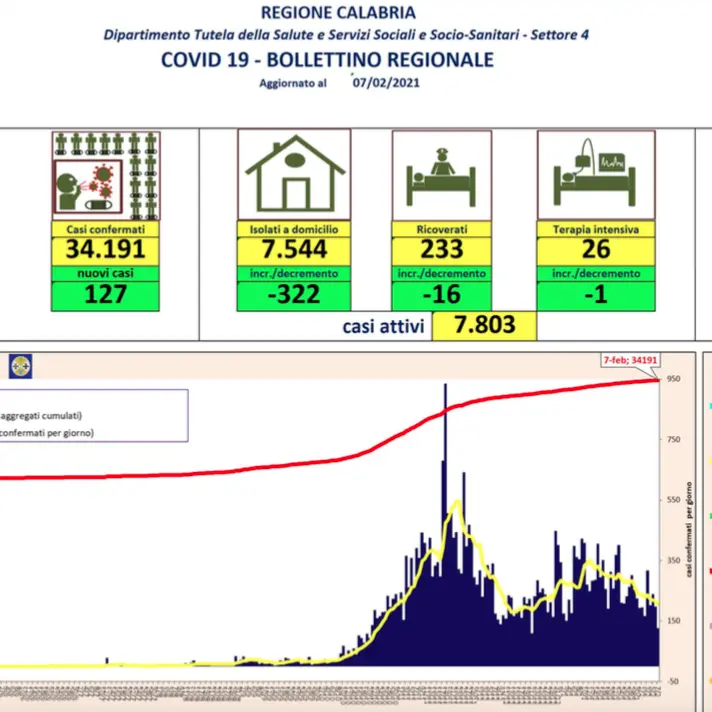Click the 26 terapia intensiva value
Image resolution: width=712 pixels, height=712 pixels.
pyautogui.click(x=595, y=250)
